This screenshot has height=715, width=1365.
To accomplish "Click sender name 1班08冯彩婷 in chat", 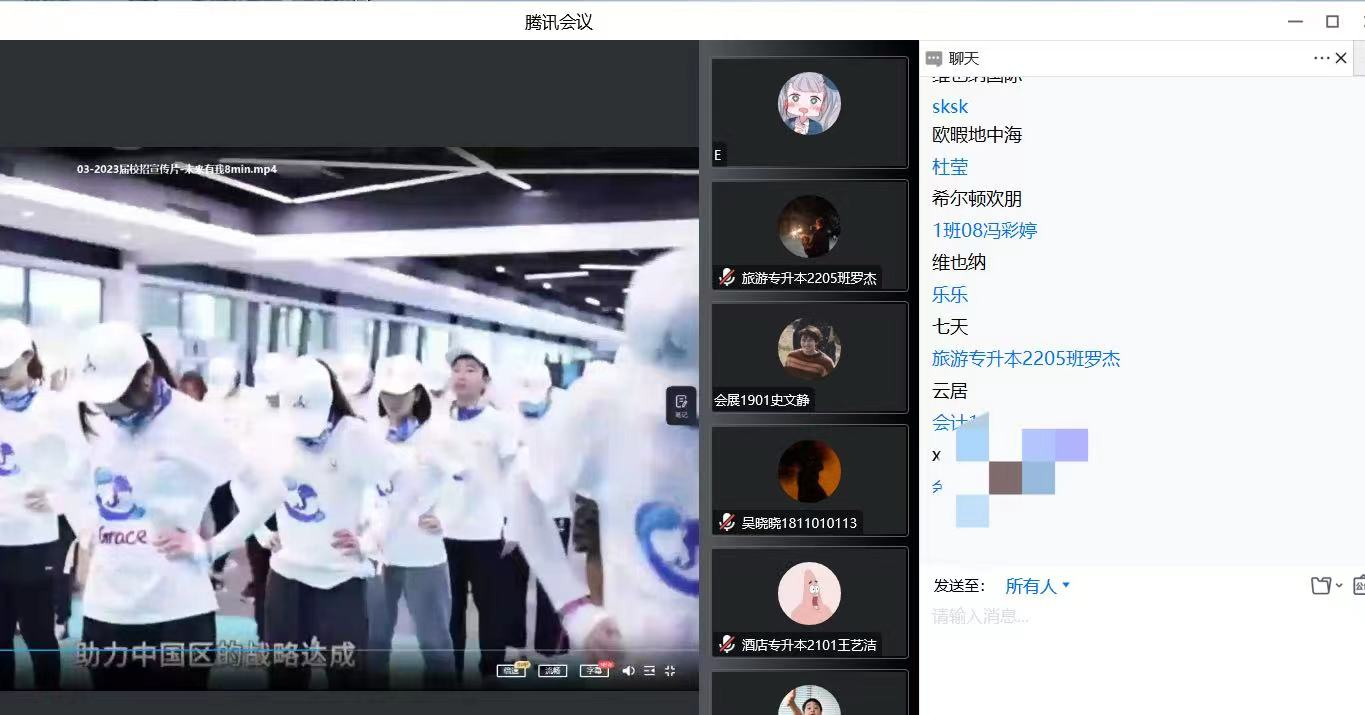I will click(984, 230).
